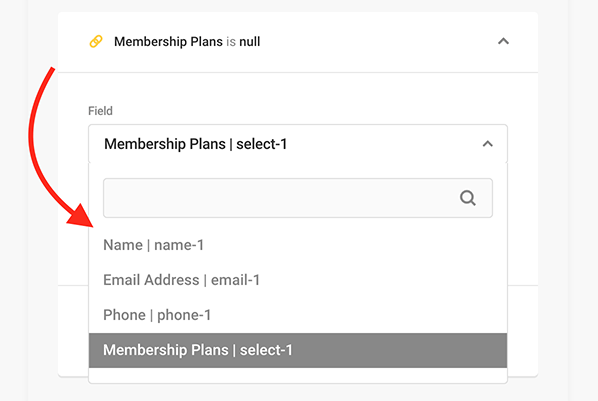Click the yellow link icon beside the rule title
Screen dimensions: 598x401
click(96, 41)
